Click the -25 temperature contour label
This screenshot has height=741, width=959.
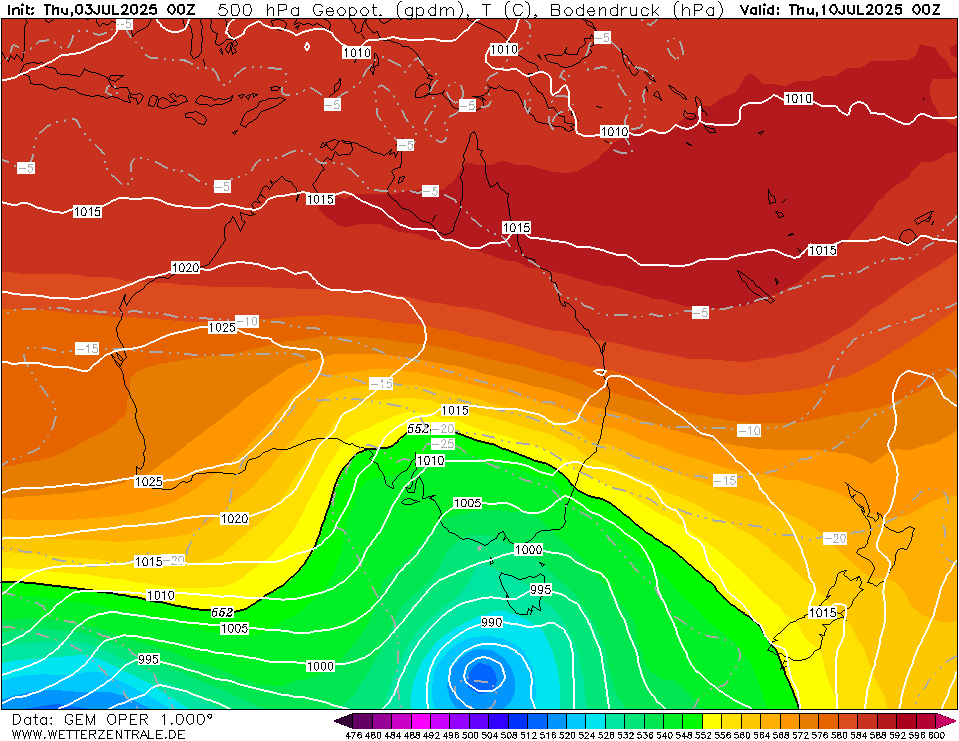coord(443,443)
